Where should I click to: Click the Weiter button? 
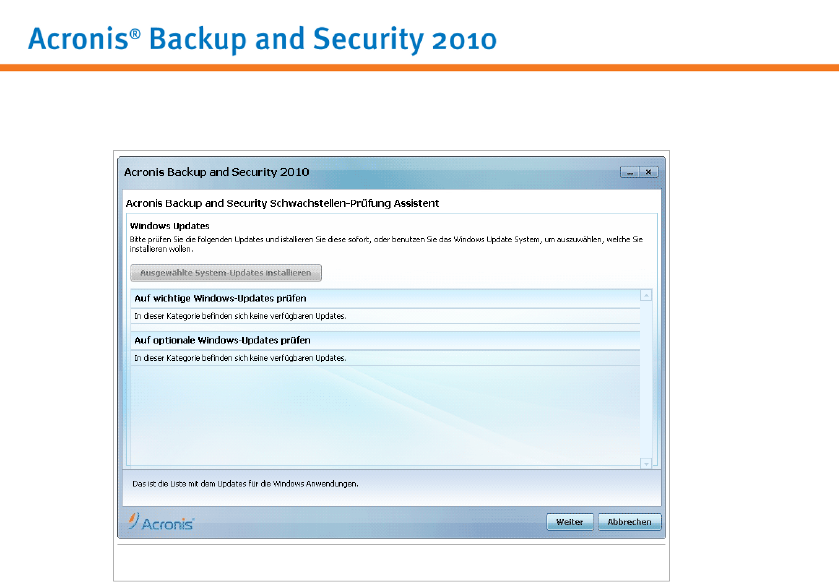coord(569,522)
